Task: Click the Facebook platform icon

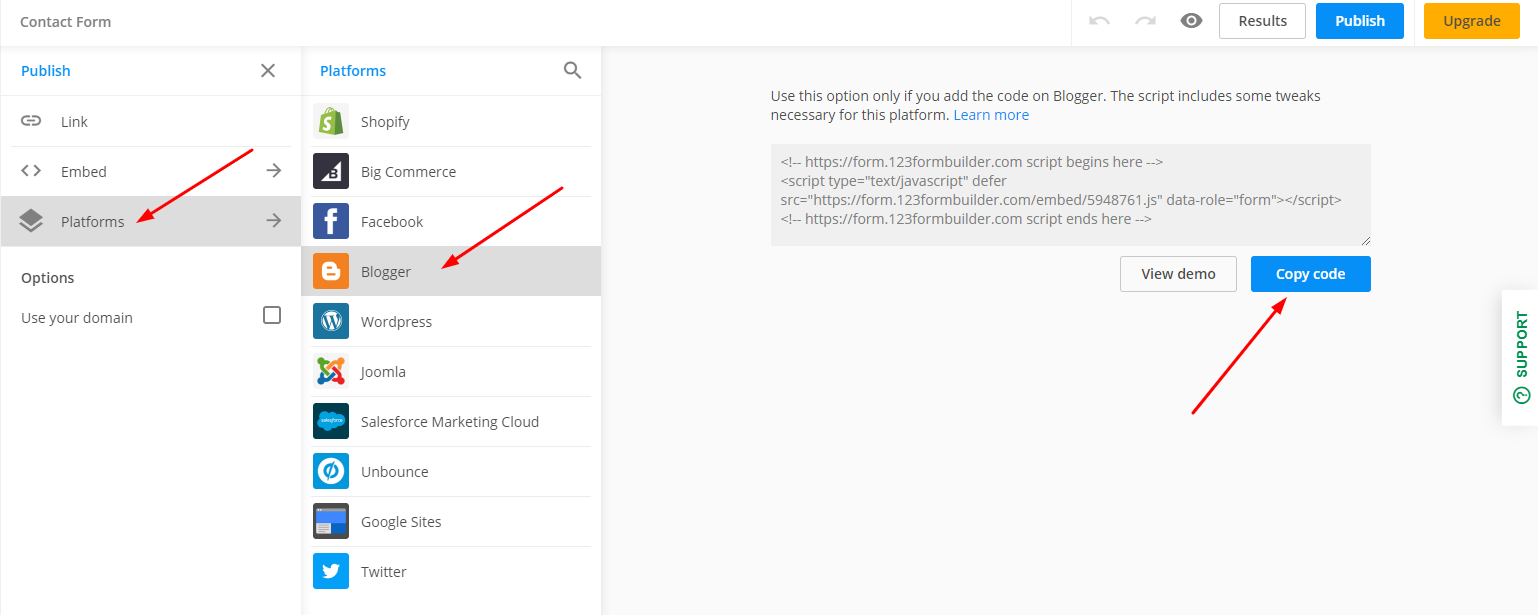Action: click(331, 221)
